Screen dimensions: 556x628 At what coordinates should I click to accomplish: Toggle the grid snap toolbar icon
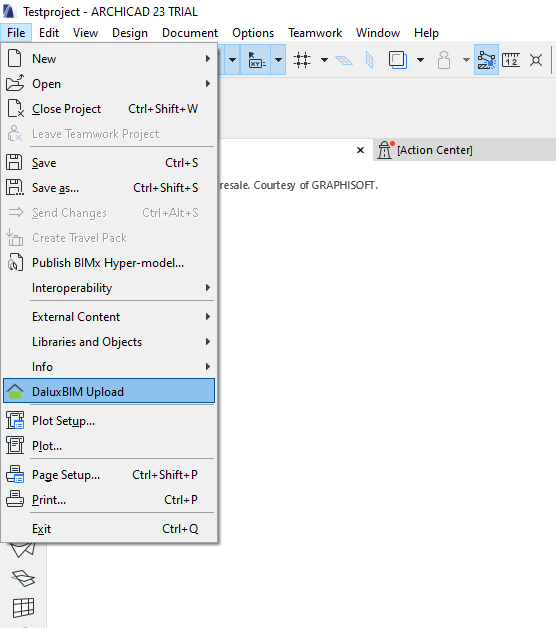(302, 60)
